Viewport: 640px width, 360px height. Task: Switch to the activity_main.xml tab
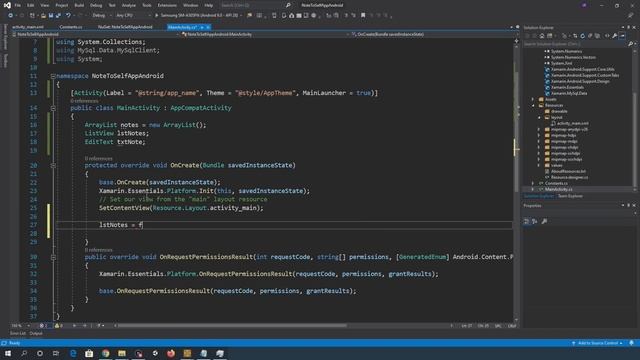[28, 27]
